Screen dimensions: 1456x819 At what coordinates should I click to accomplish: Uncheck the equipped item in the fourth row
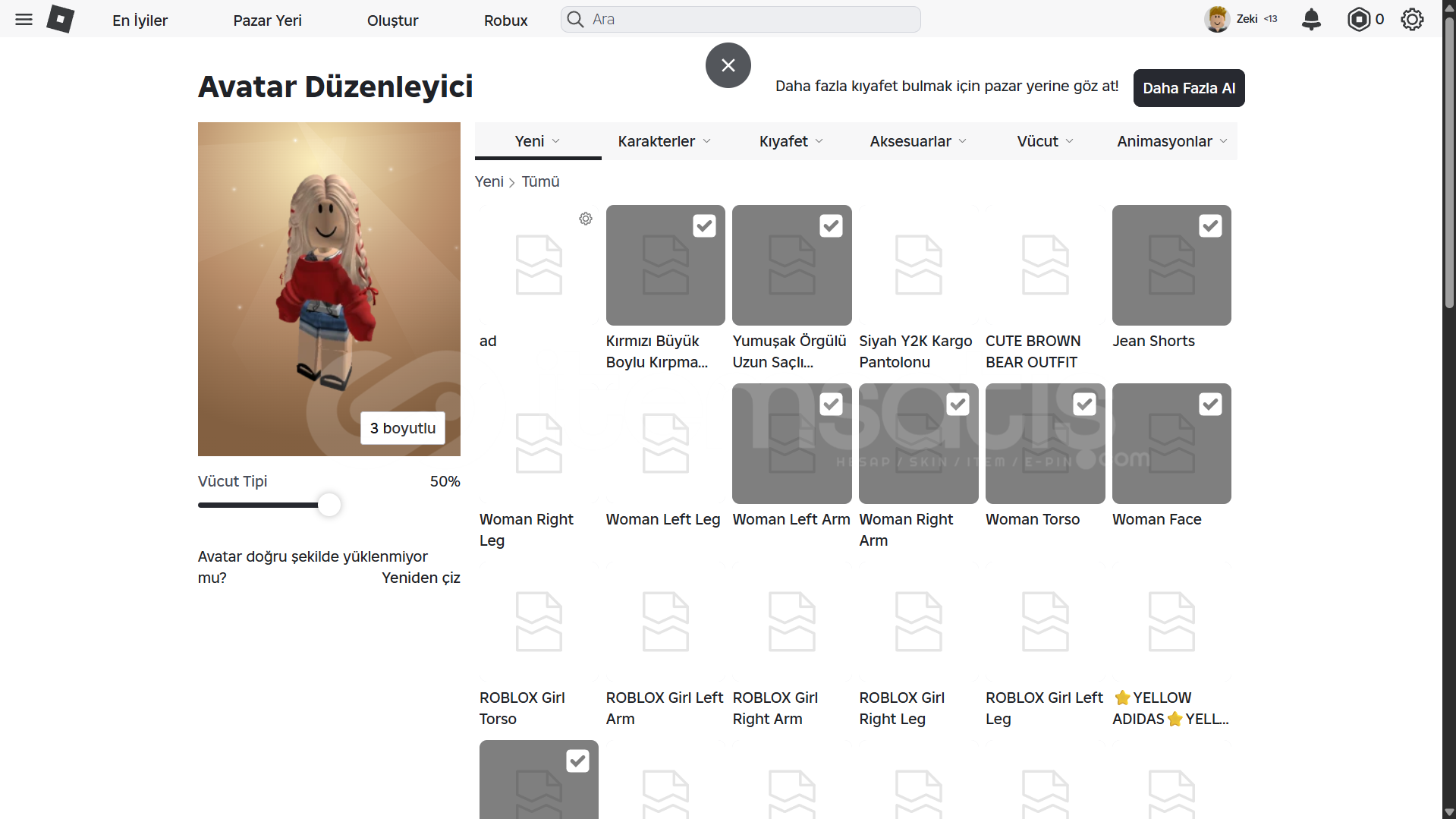(577, 761)
